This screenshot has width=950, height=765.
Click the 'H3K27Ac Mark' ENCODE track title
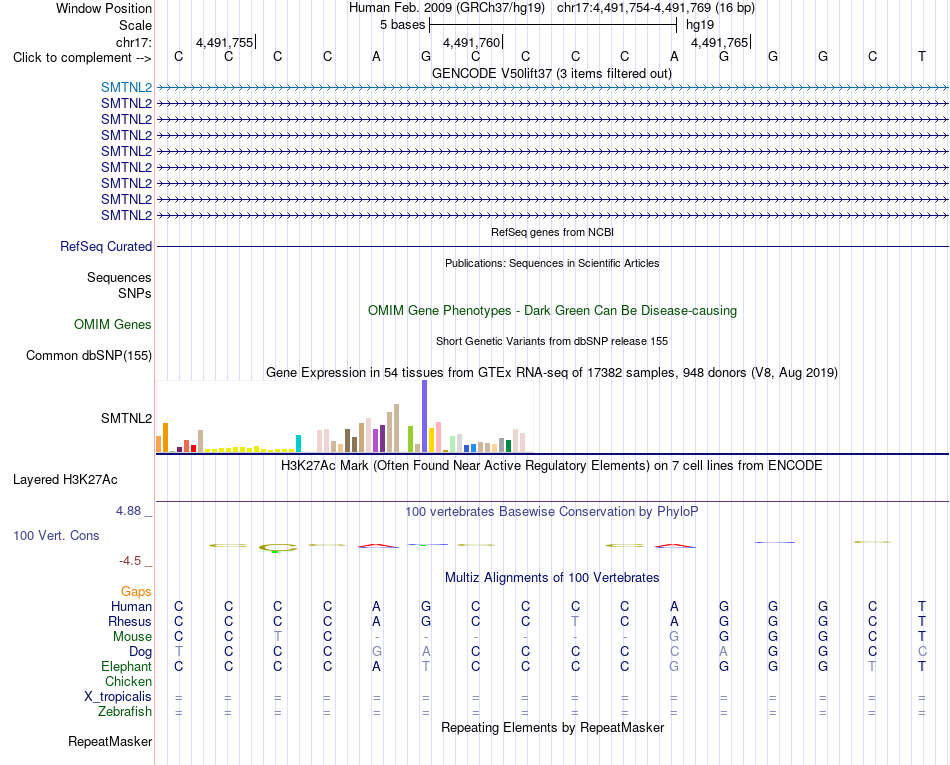point(552,466)
